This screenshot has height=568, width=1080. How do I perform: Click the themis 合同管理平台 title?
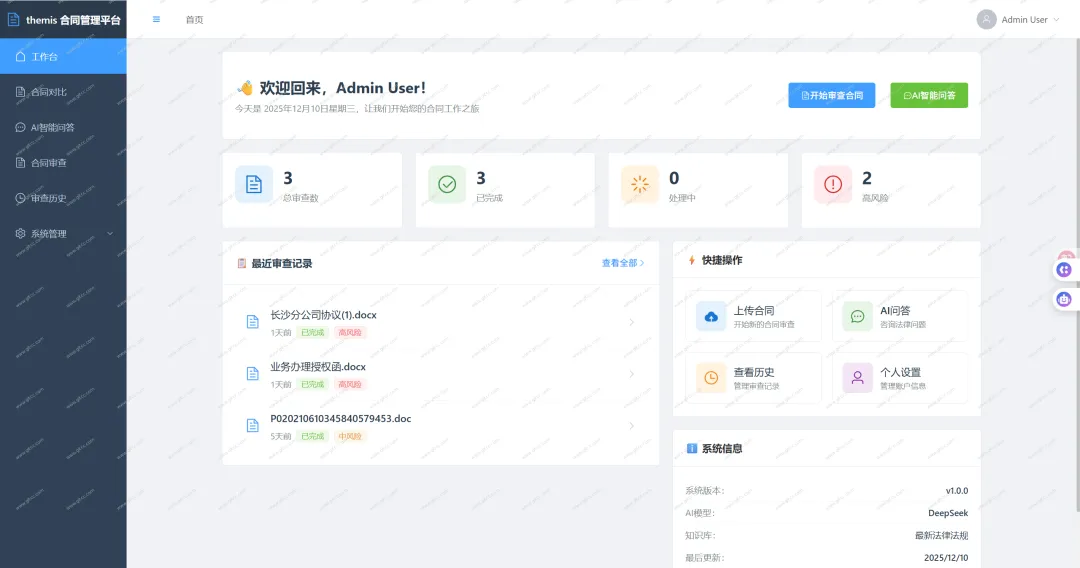(73, 20)
